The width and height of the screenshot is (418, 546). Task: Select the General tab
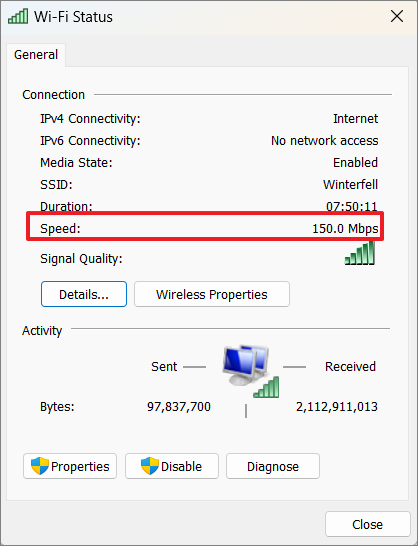36,55
